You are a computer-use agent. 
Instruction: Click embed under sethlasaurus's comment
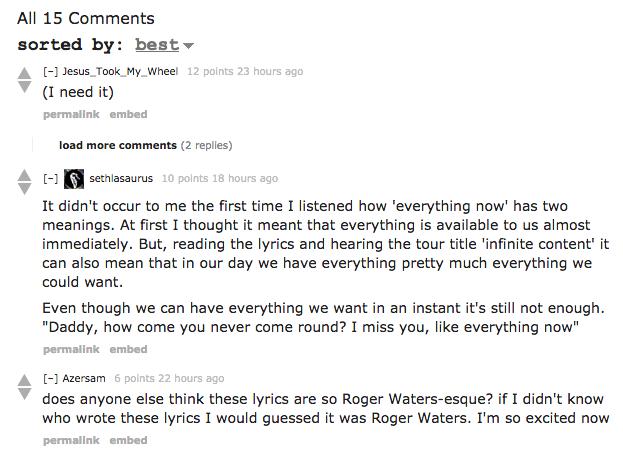pos(128,349)
